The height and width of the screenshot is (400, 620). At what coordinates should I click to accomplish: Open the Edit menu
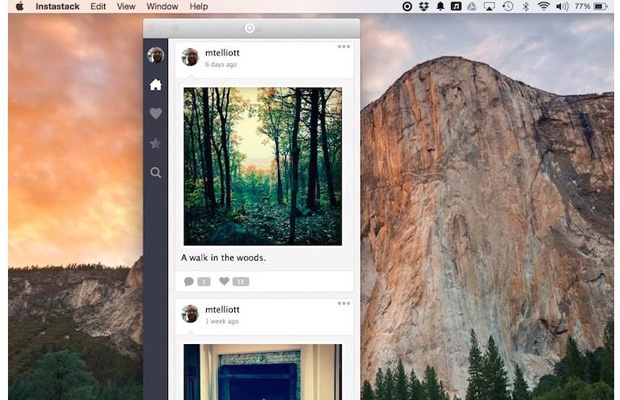pyautogui.click(x=98, y=6)
